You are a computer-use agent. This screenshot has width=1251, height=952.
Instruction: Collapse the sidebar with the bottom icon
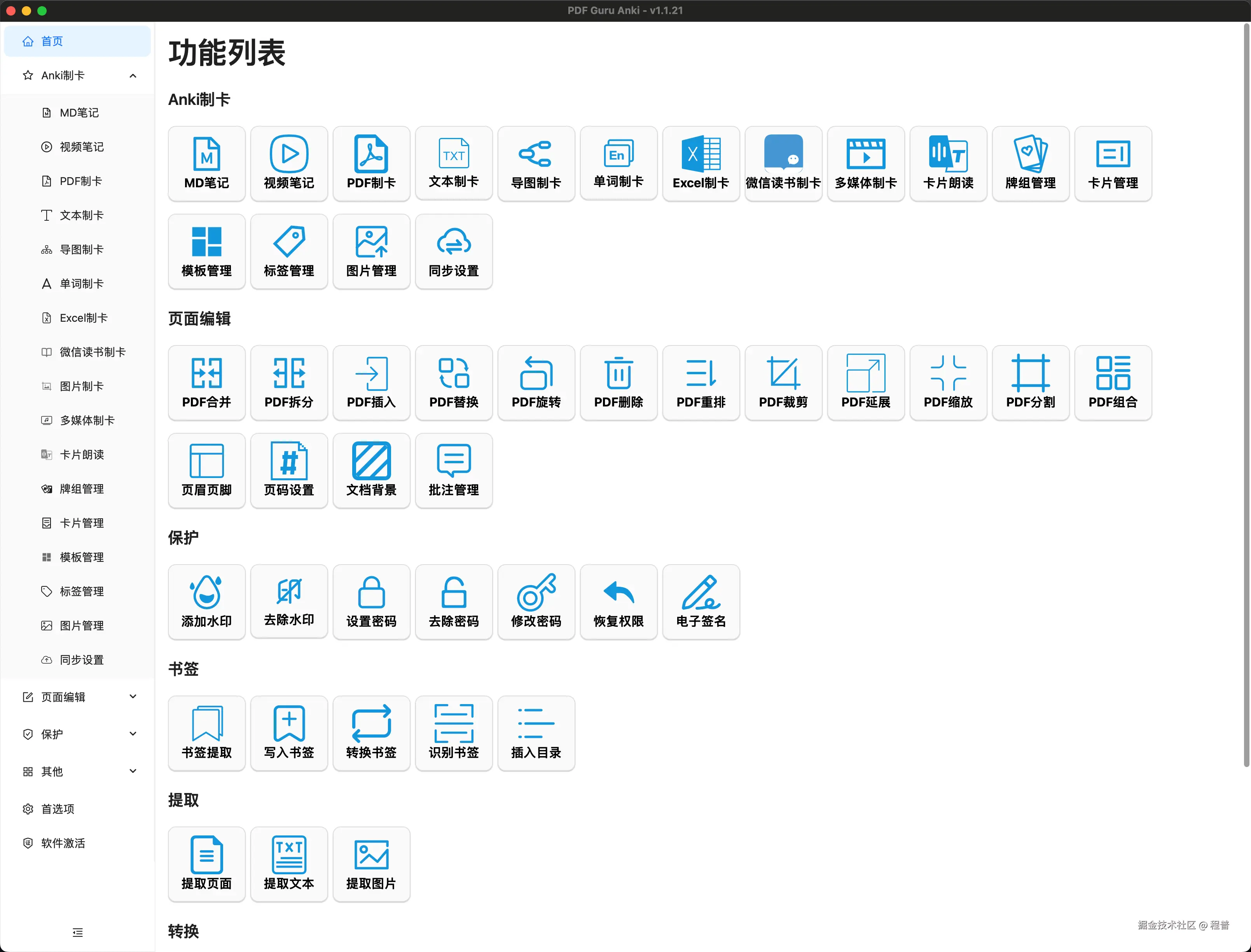tap(77, 932)
